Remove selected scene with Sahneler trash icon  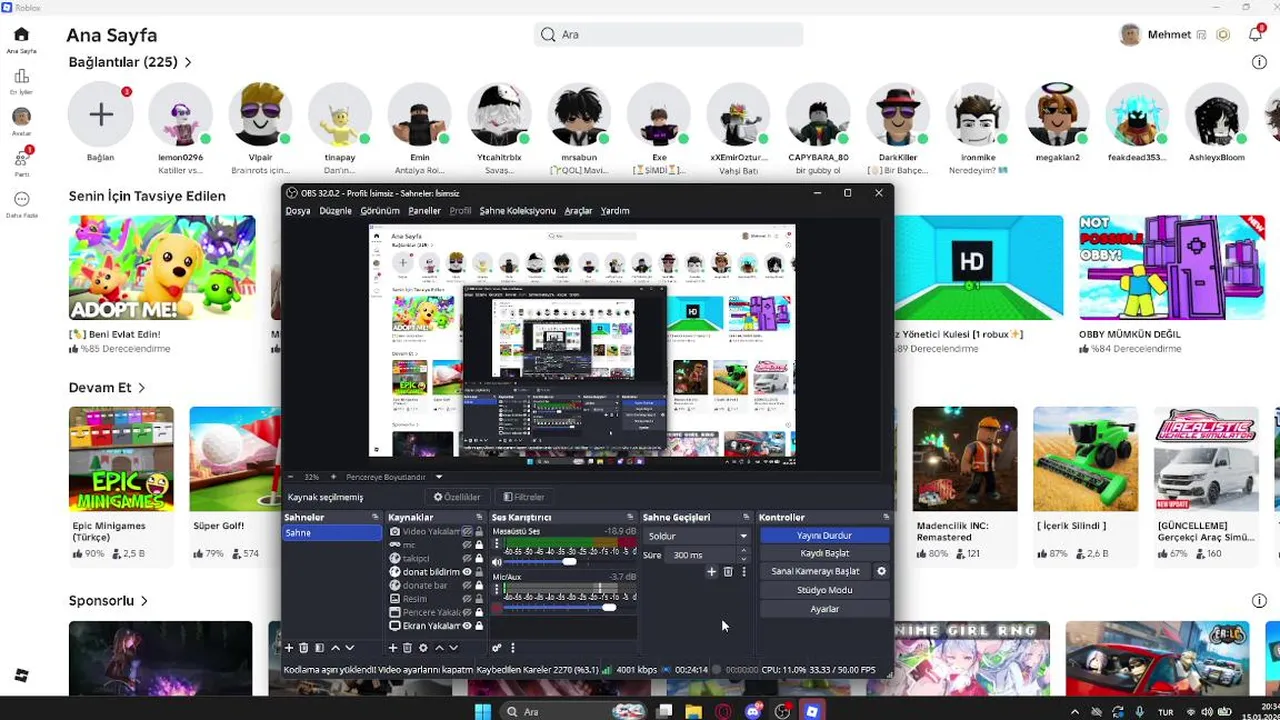click(304, 648)
